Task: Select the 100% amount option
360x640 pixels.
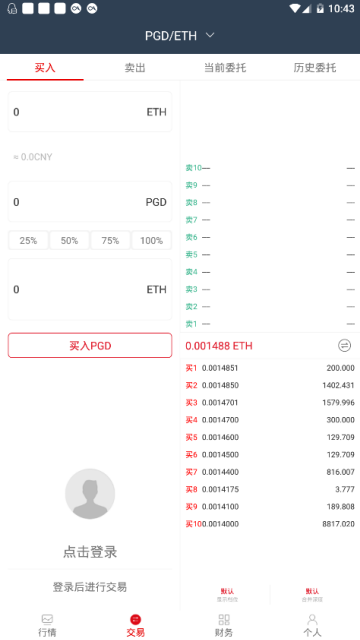Action: [151, 240]
